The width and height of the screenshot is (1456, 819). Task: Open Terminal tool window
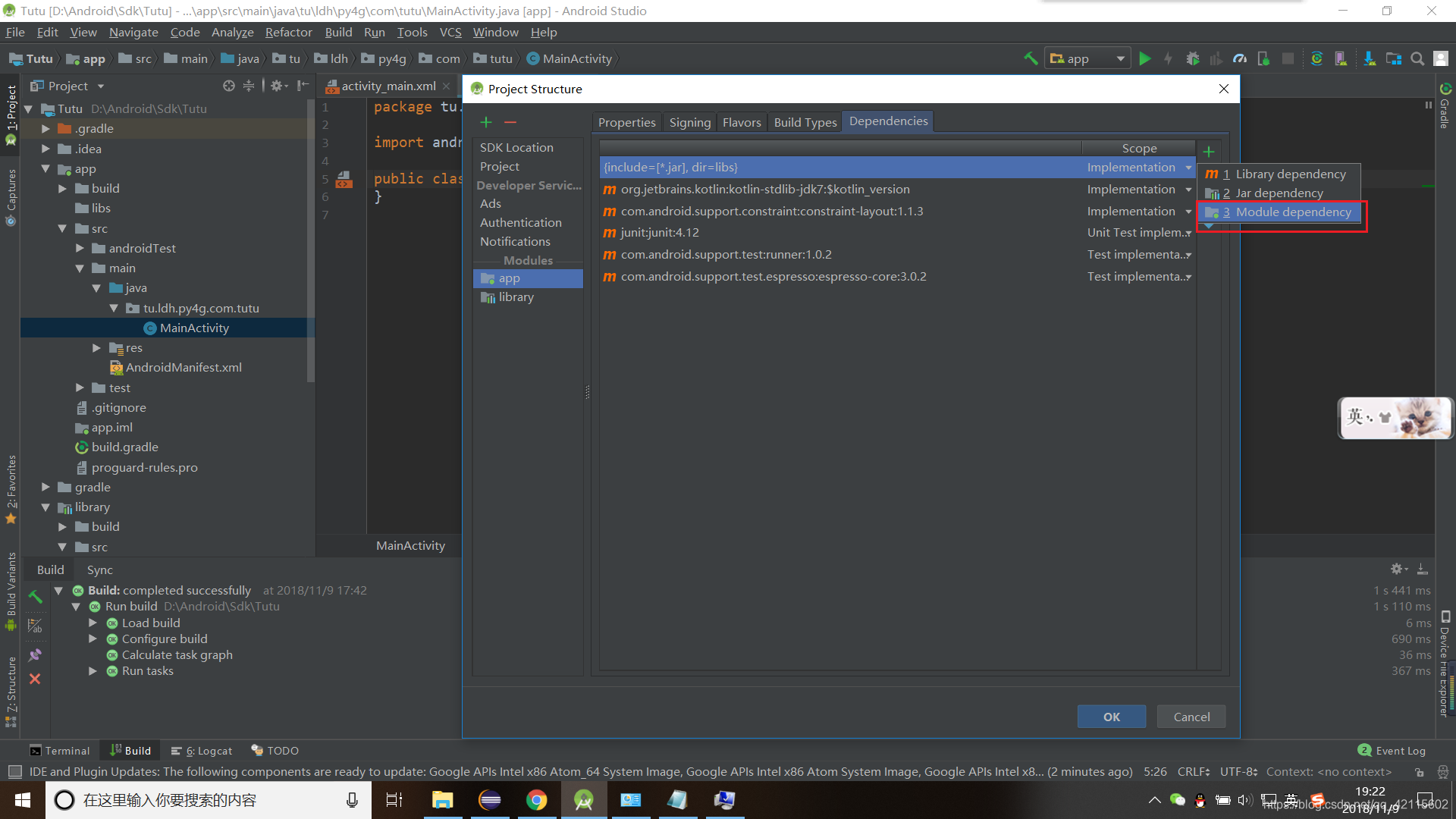(x=60, y=750)
